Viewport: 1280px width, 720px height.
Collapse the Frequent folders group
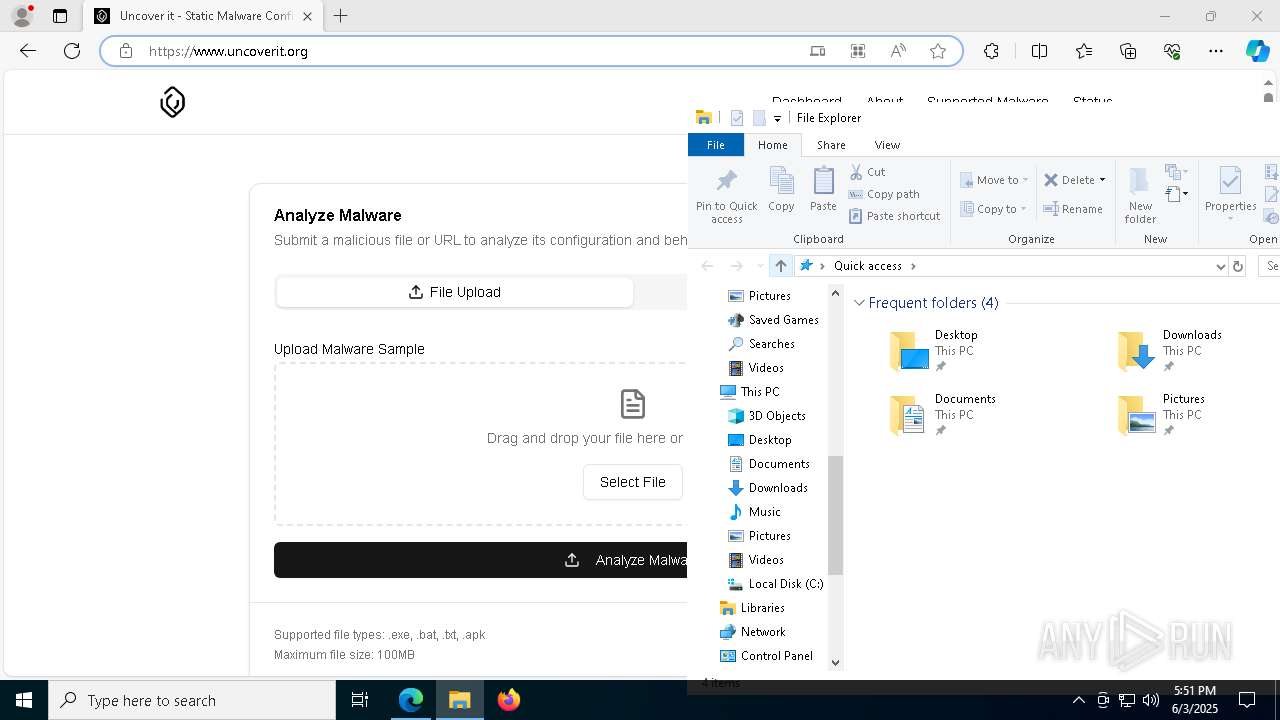point(859,303)
